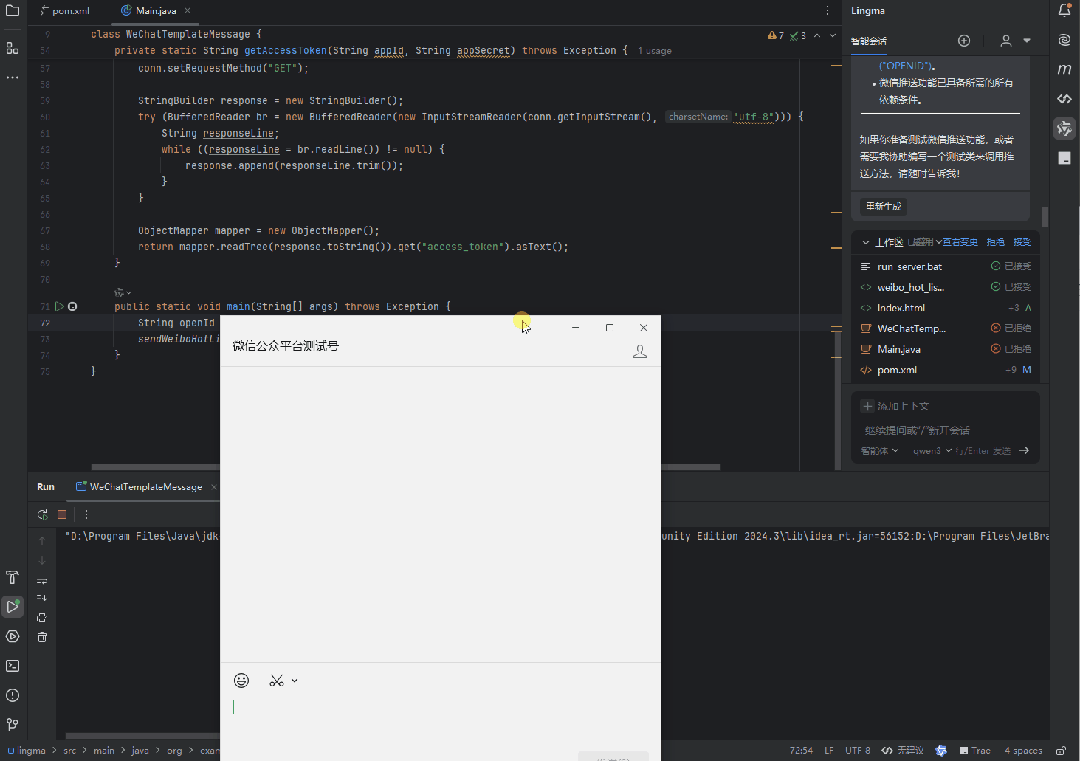Stop the running process with red square
1080x761 pixels.
pos(62,514)
